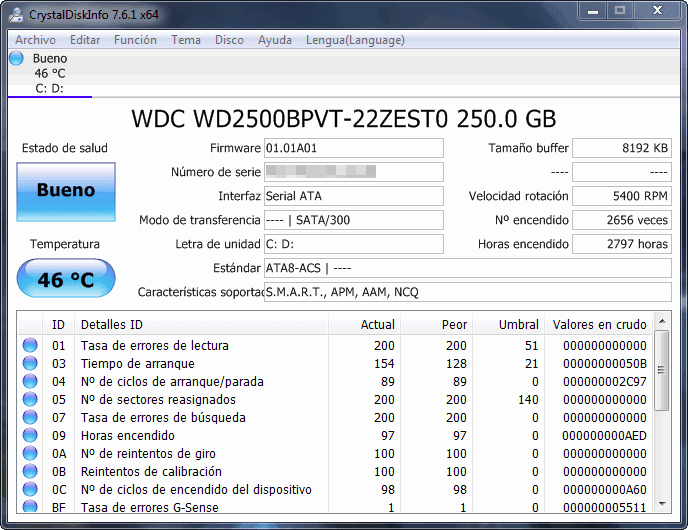Click the Letra de unidad field

(354, 244)
